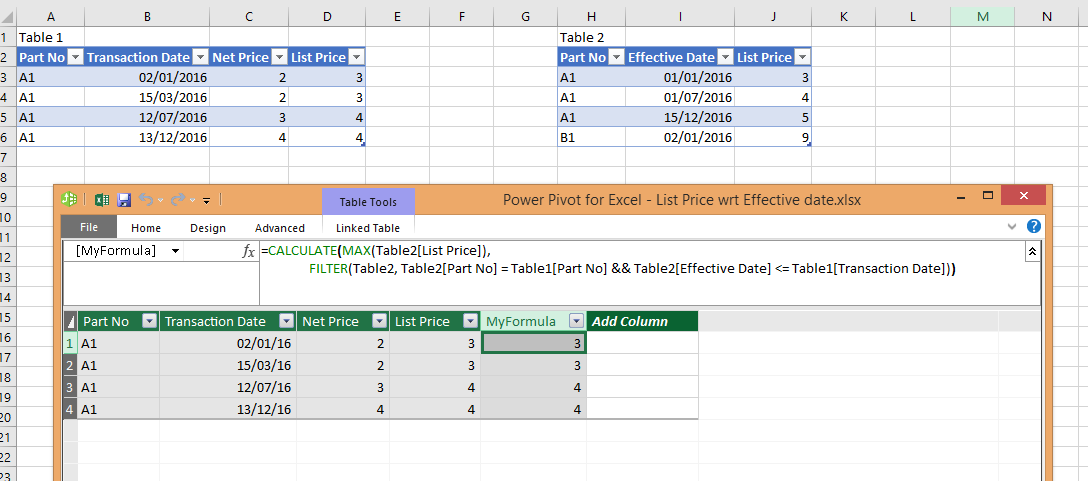Image resolution: width=1088 pixels, height=481 pixels.
Task: Open the File tab
Action: coord(89,227)
